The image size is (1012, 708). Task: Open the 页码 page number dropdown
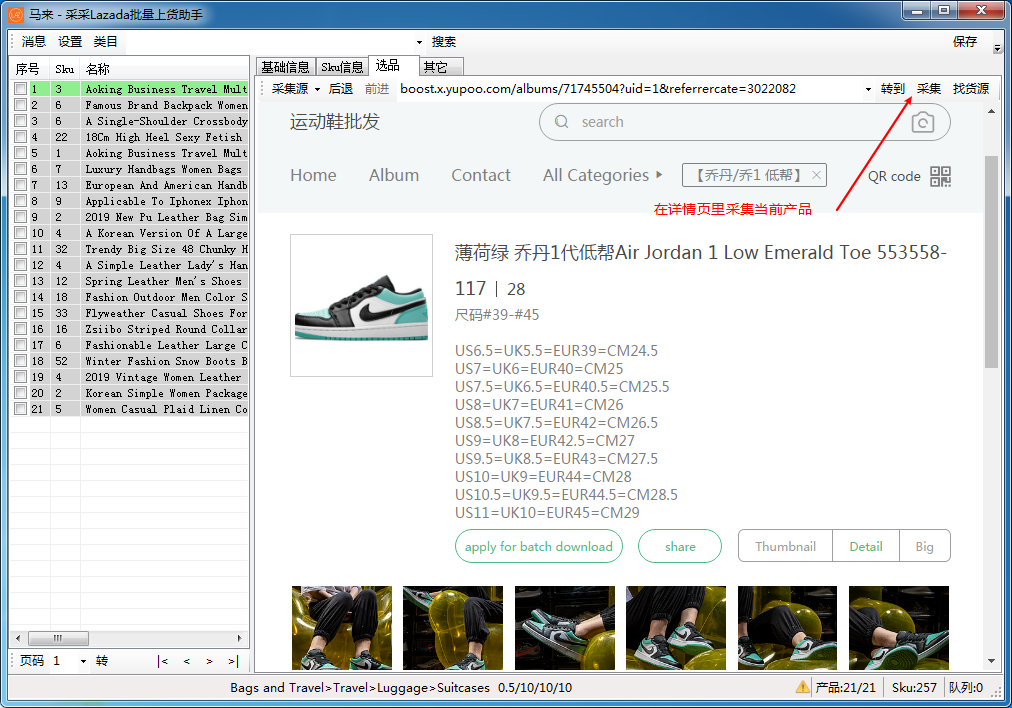coord(83,661)
